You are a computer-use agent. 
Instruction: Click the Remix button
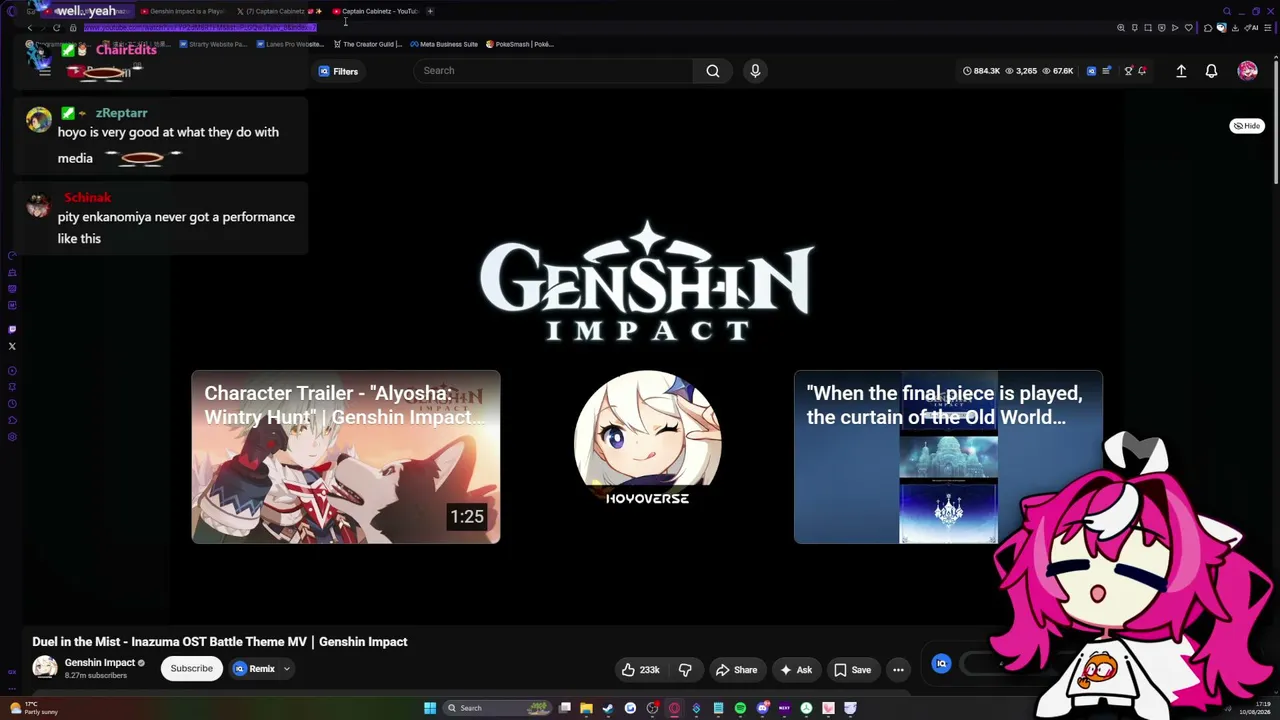tap(255, 669)
